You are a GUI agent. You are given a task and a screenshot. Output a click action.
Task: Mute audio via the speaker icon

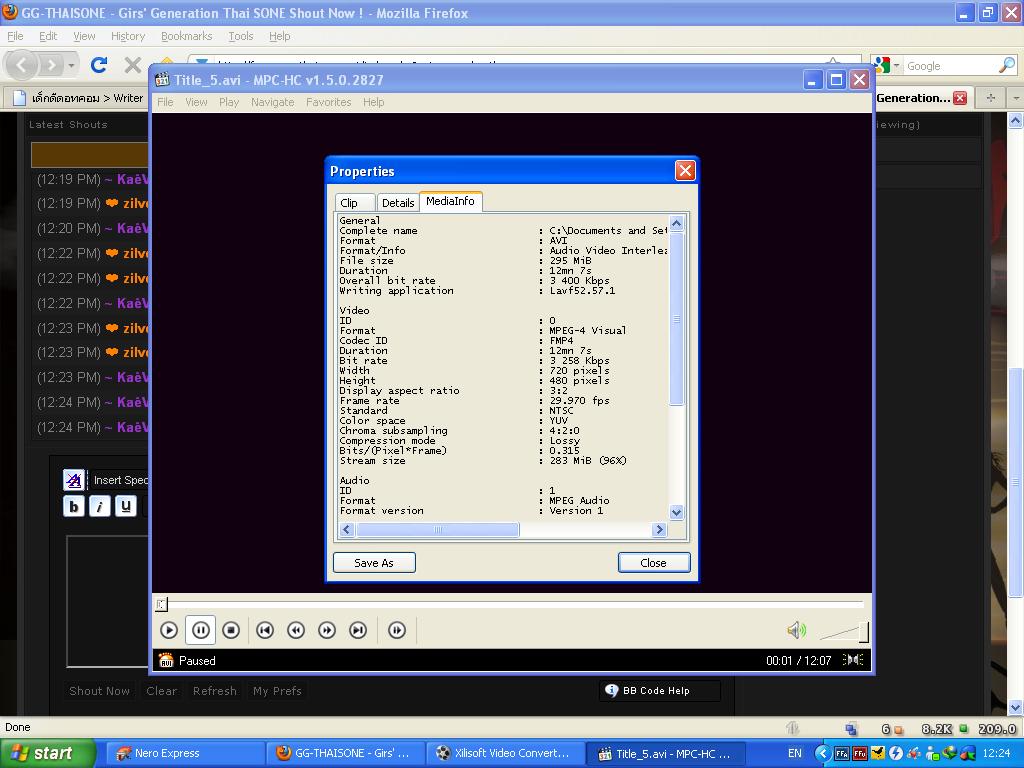[796, 630]
